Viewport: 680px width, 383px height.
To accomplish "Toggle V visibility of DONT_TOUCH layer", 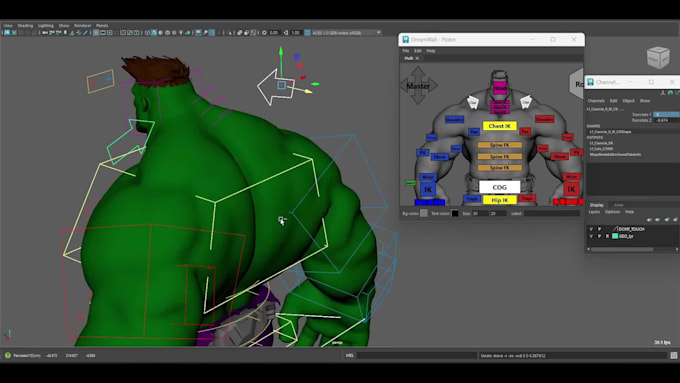I will pos(591,229).
